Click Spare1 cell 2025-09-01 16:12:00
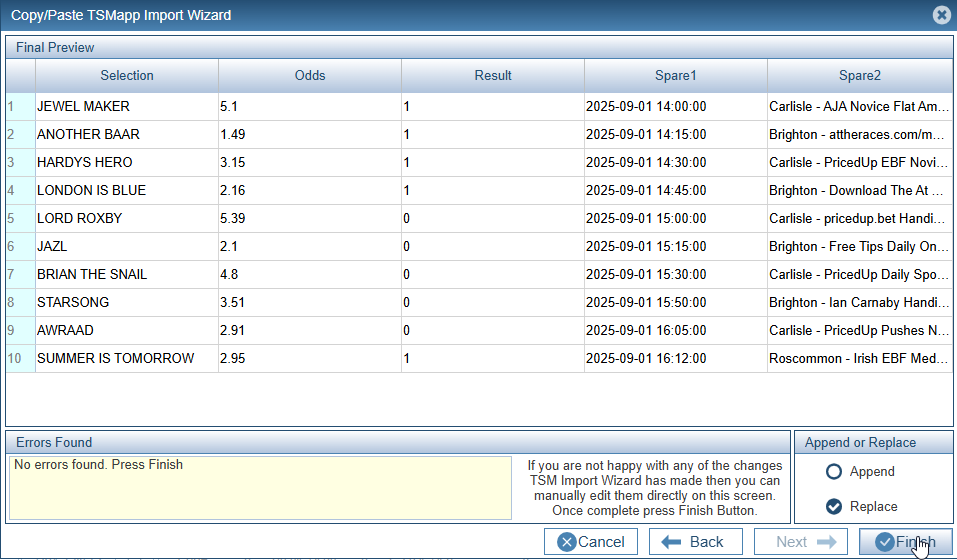Screen dimensions: 957x560 pos(675,359)
